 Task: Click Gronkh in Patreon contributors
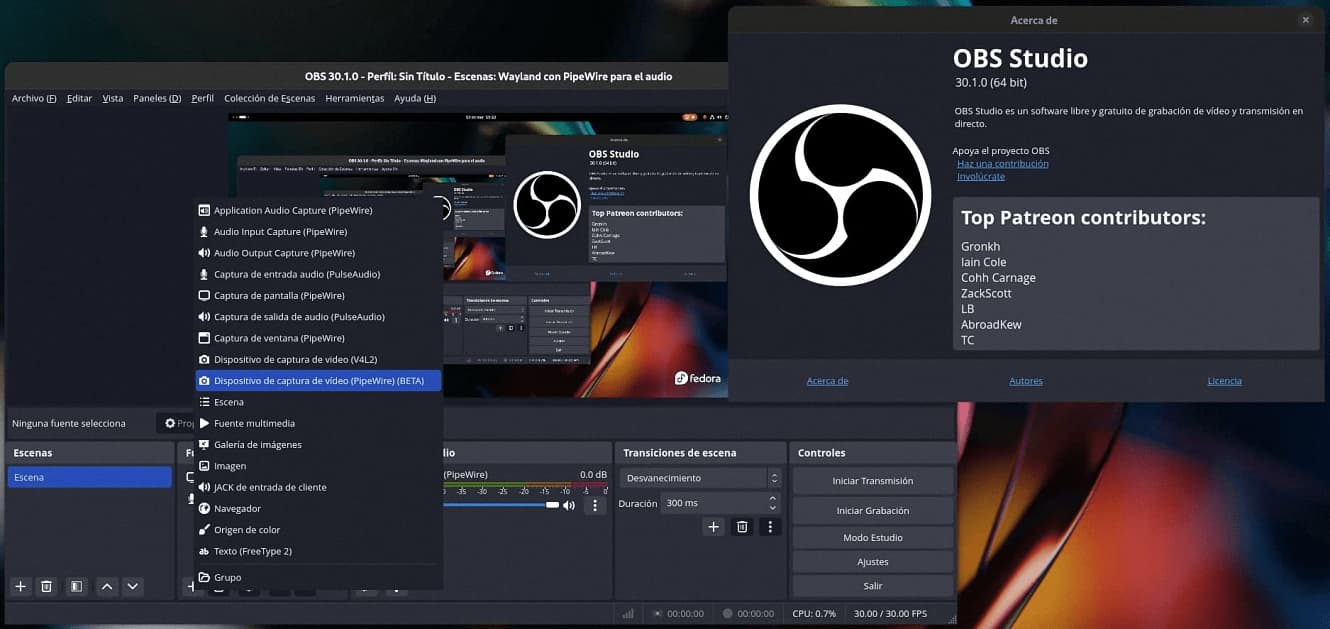point(981,247)
